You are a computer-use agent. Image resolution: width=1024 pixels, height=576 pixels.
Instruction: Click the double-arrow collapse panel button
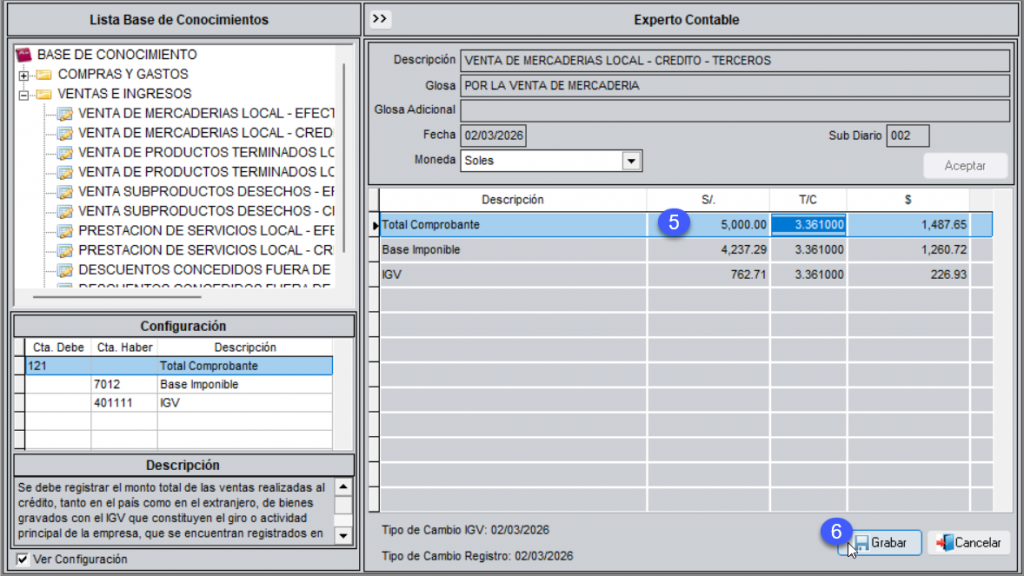(x=379, y=19)
